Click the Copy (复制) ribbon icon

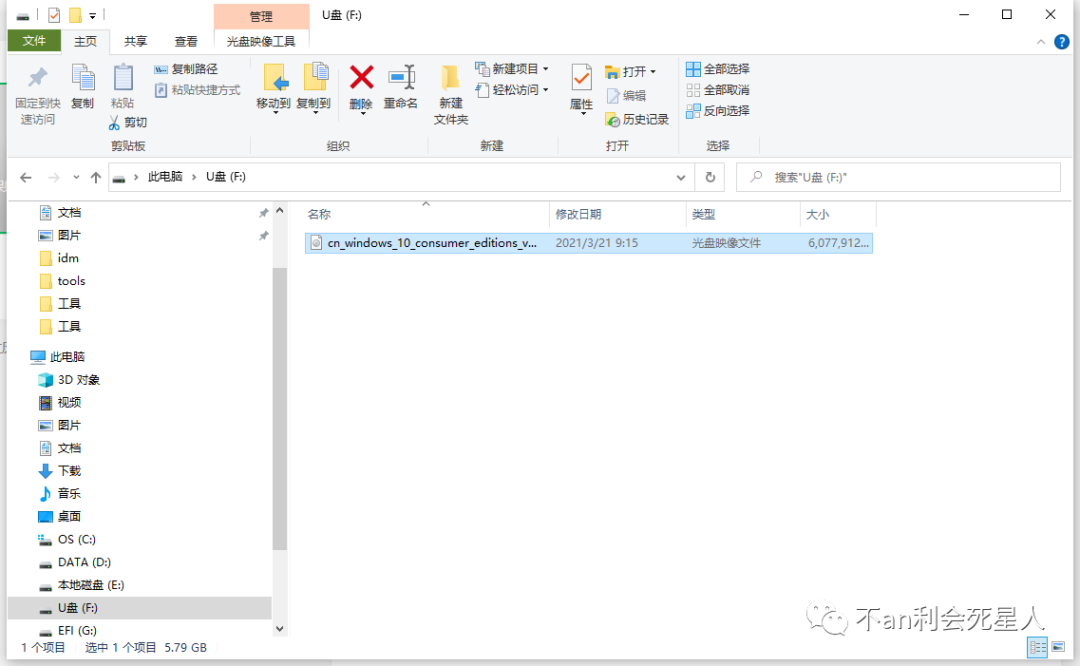pos(83,78)
